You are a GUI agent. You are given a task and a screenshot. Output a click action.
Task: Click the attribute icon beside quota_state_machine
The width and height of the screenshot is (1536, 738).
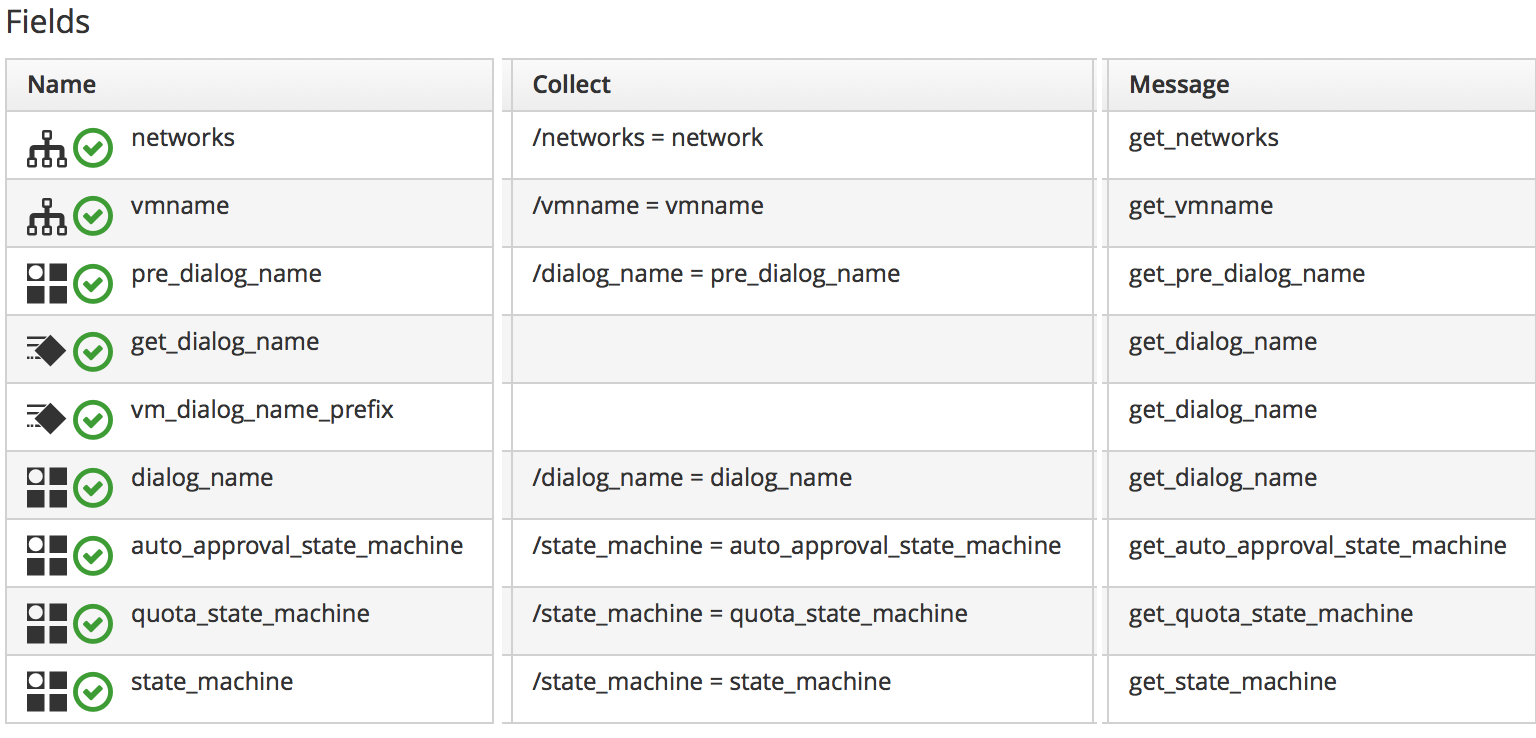47,624
